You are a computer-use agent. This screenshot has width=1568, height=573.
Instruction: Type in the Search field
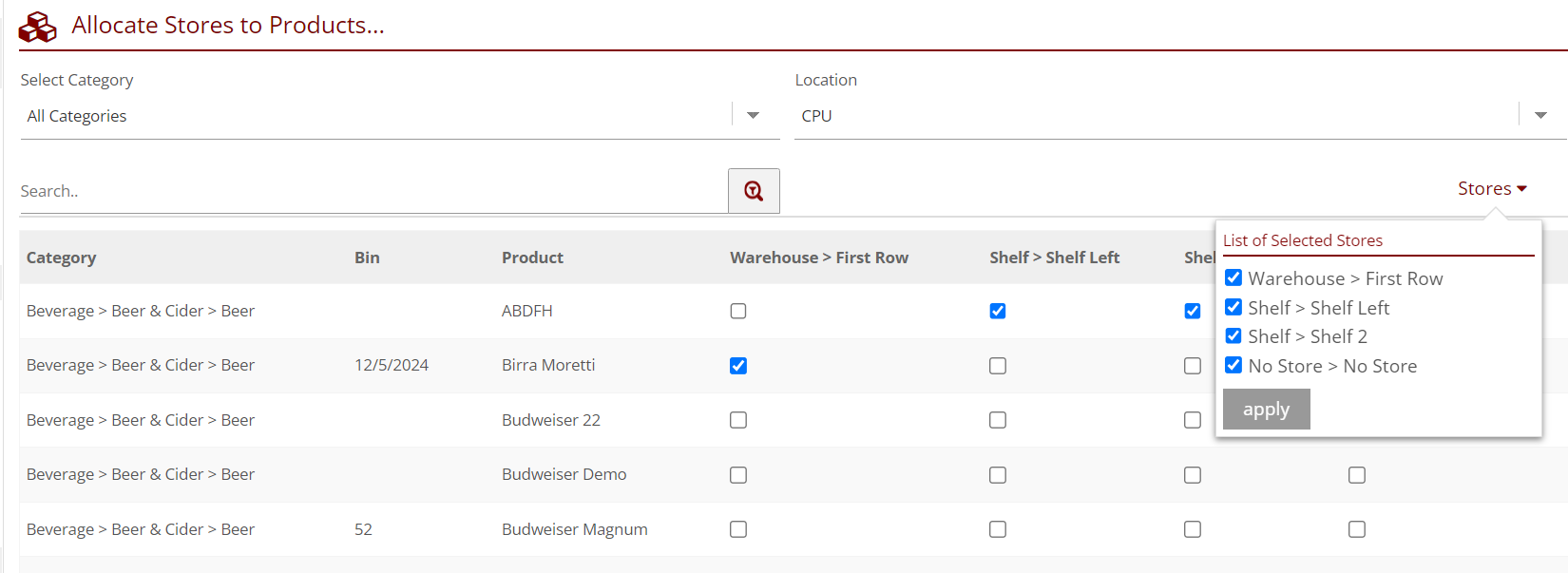pos(373,191)
